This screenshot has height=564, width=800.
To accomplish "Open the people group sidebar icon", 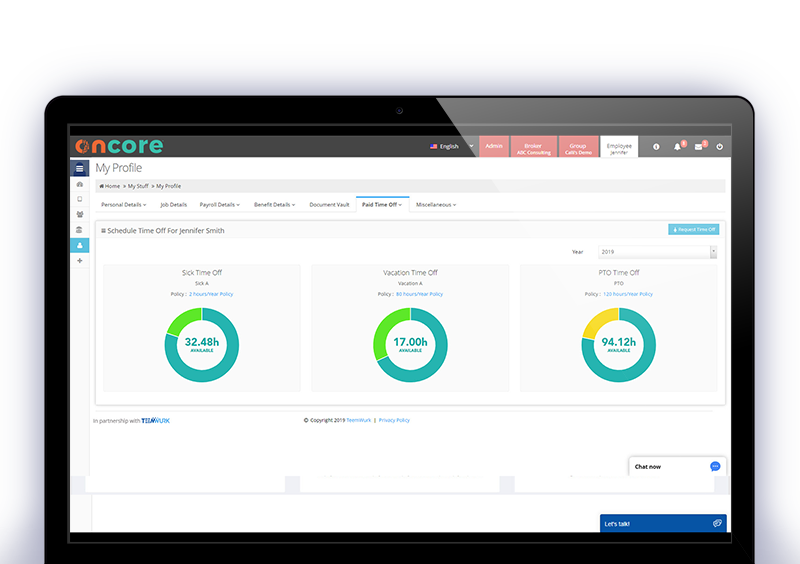I will 80,214.
